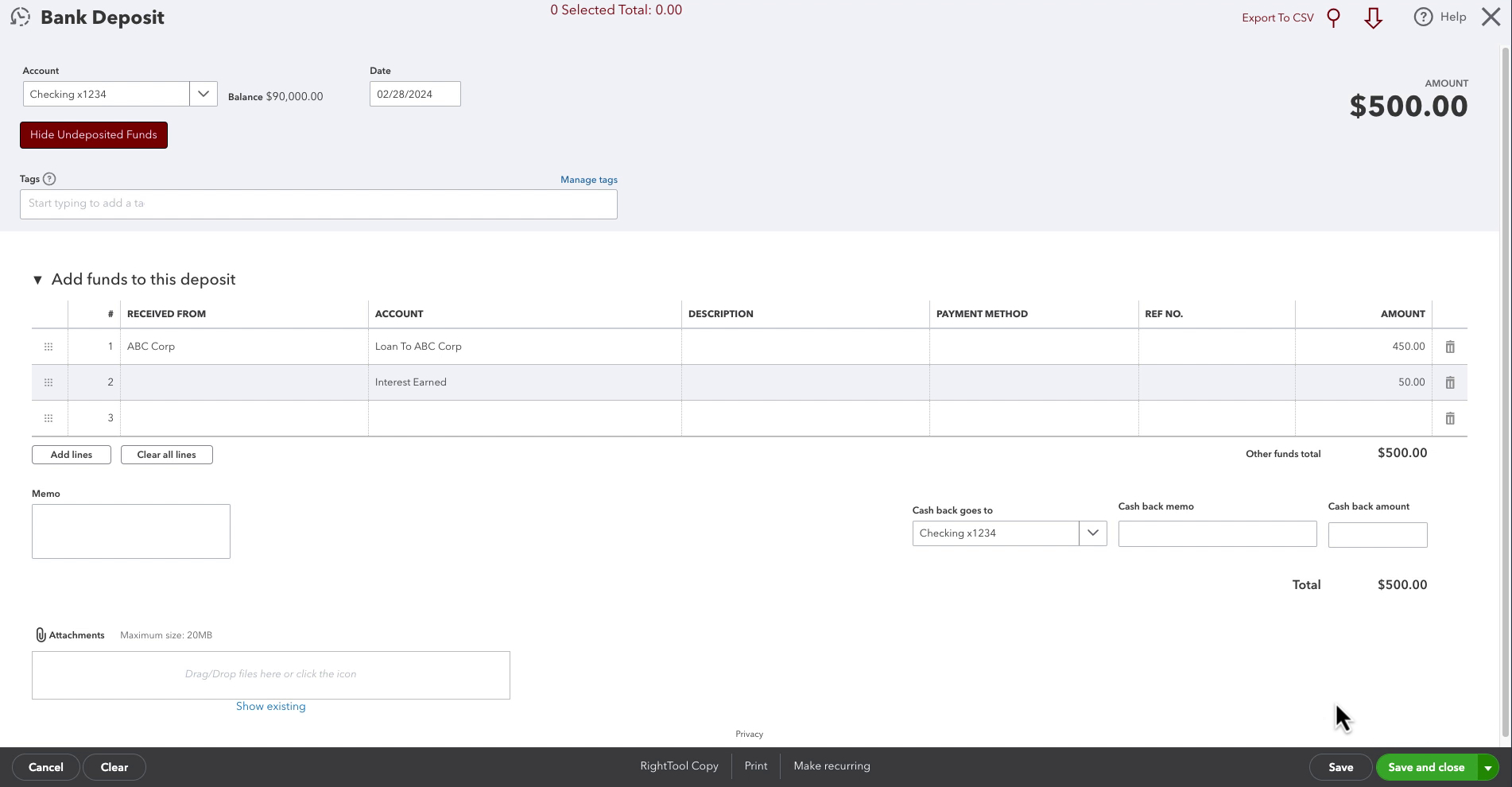Click the Date field 02/28/2024
Screen dimensions: 1512x787
(x=415, y=94)
